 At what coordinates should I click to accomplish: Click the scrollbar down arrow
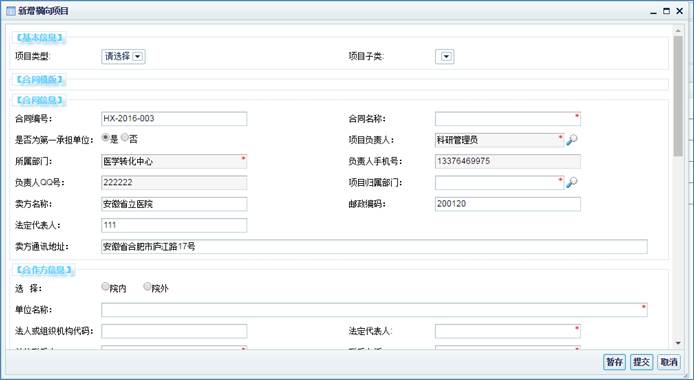(x=678, y=343)
